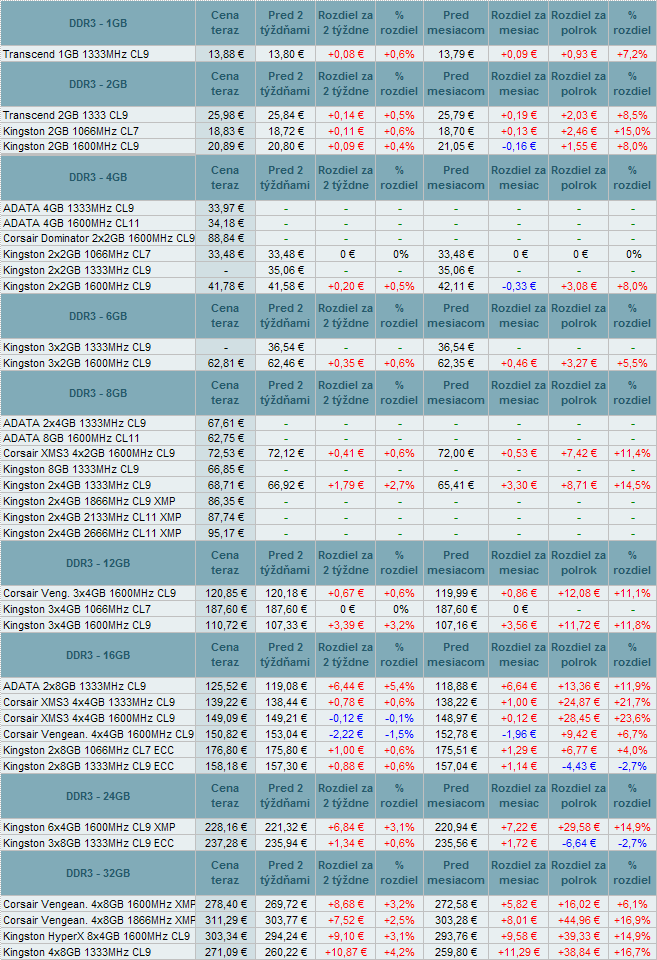Click the DDR3 - 4GB section header
657x960 pixels.
pos(98,177)
